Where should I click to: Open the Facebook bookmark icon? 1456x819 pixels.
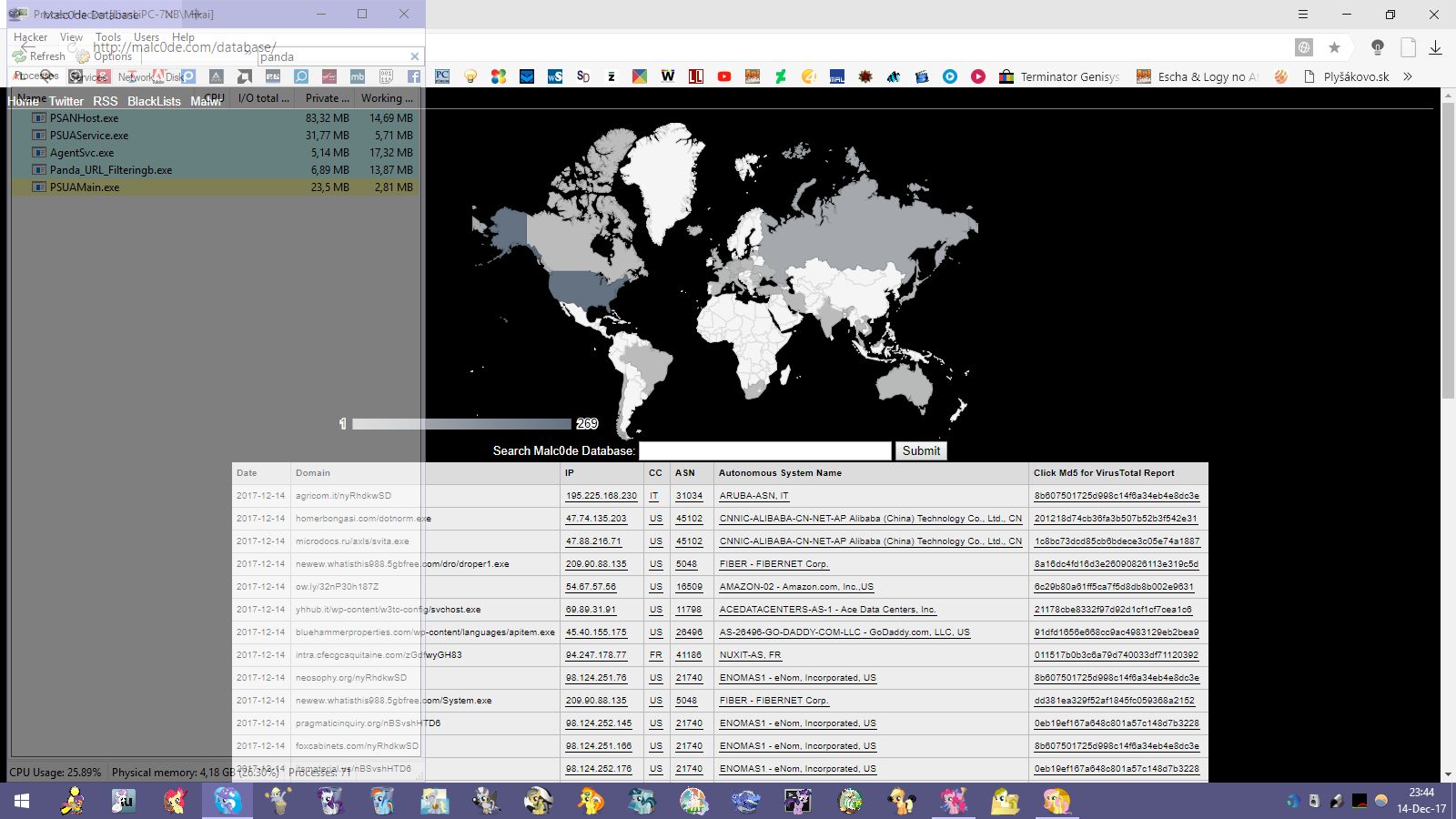414,76
